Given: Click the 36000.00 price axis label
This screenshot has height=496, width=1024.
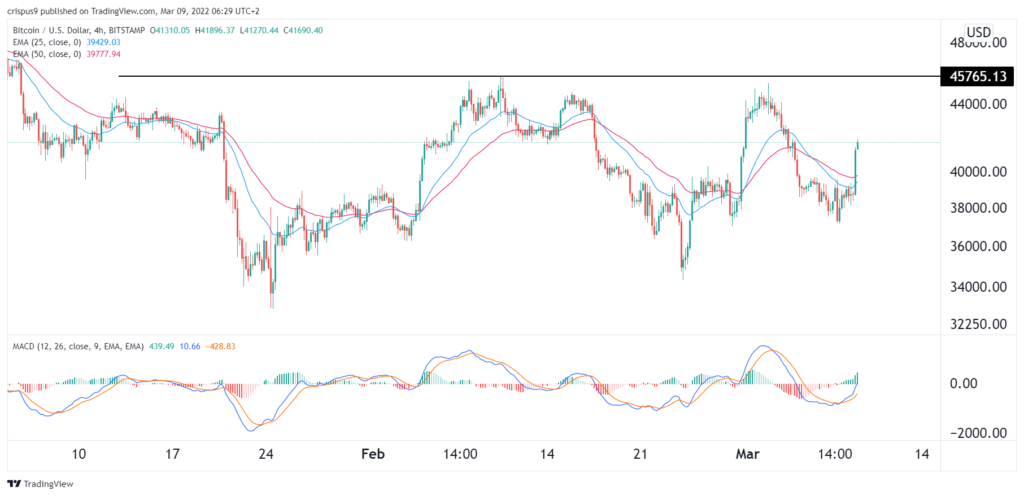Looking at the screenshot, I should click(978, 247).
